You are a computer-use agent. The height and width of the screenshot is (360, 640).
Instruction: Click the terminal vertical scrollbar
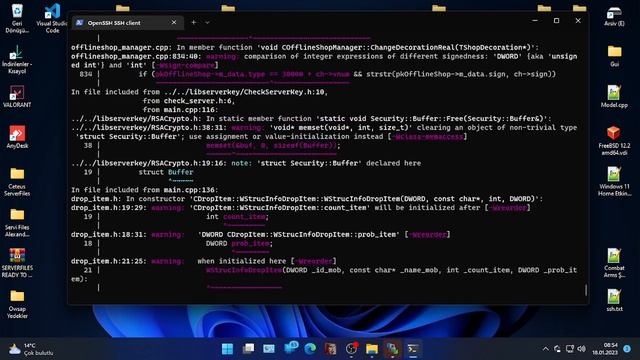tap(586, 290)
